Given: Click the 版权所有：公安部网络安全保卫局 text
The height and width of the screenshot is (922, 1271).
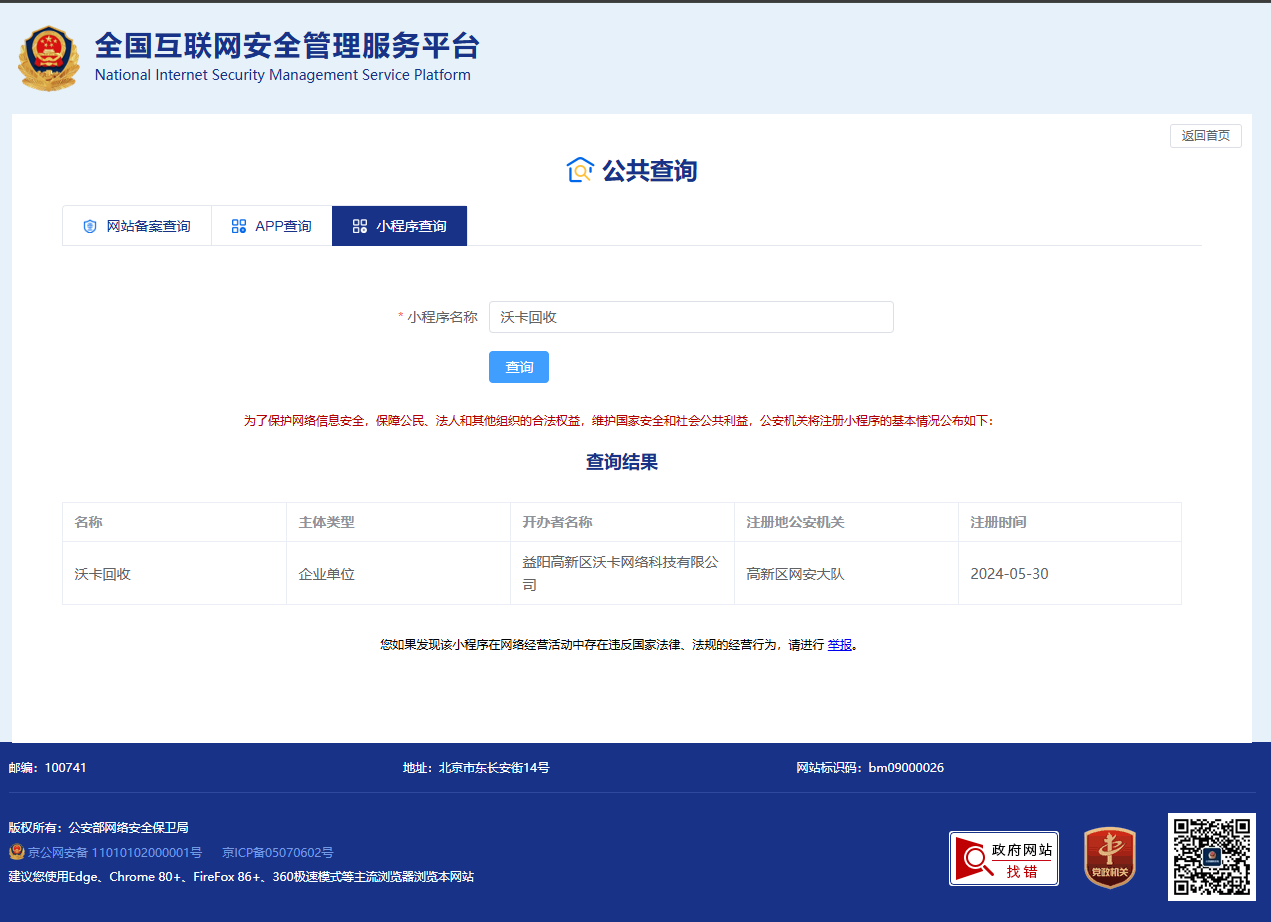Looking at the screenshot, I should click(98, 828).
